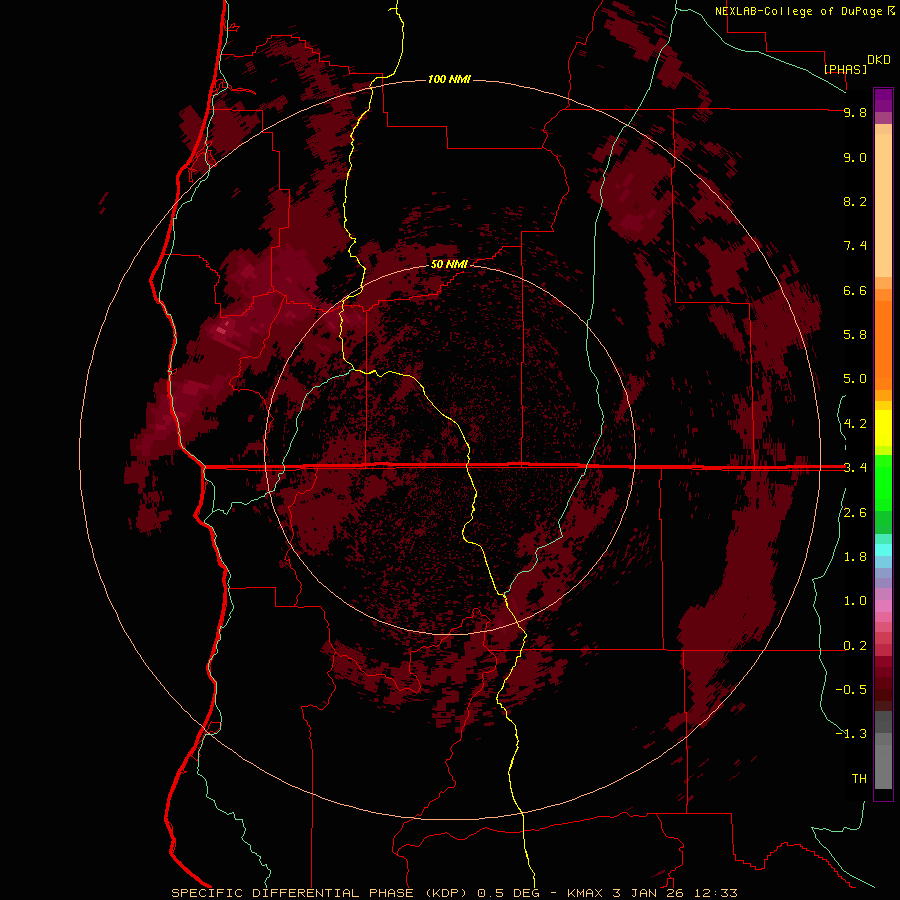The image size is (900, 900).
Task: Click the 5.0 value on the scale
Action: point(855,379)
